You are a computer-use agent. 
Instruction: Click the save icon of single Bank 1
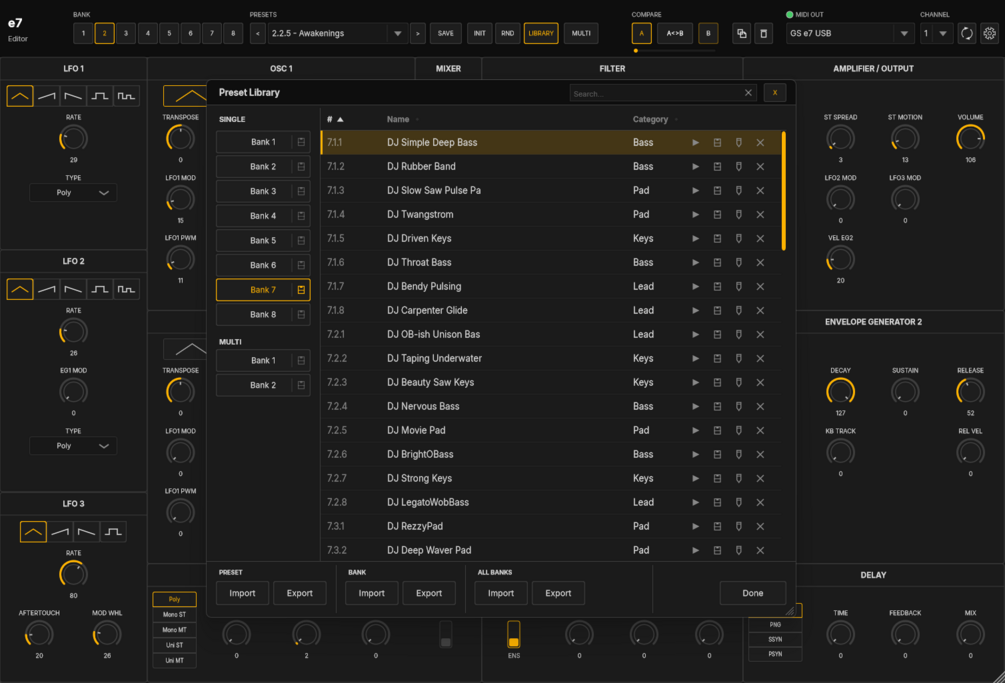click(x=301, y=142)
